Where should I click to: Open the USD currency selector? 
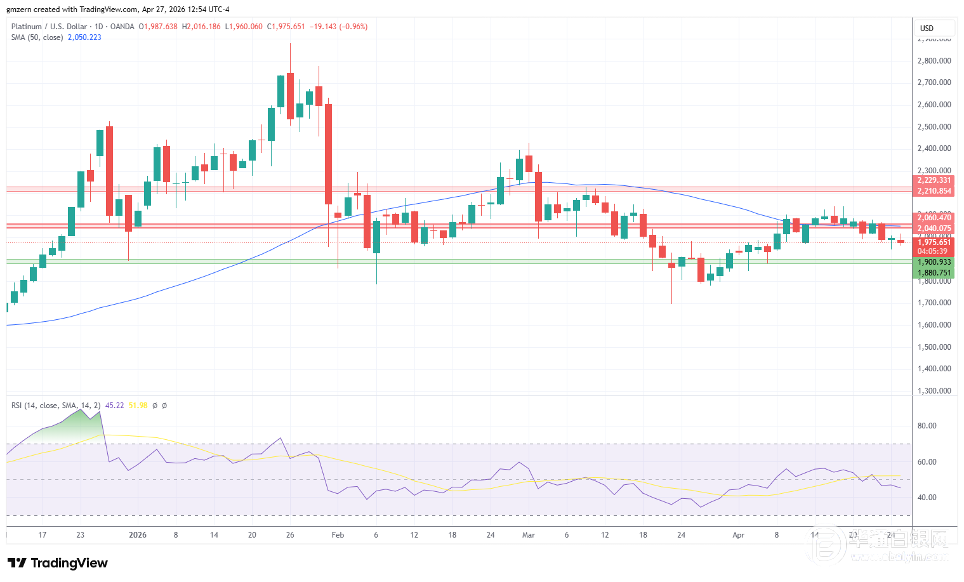(x=926, y=27)
